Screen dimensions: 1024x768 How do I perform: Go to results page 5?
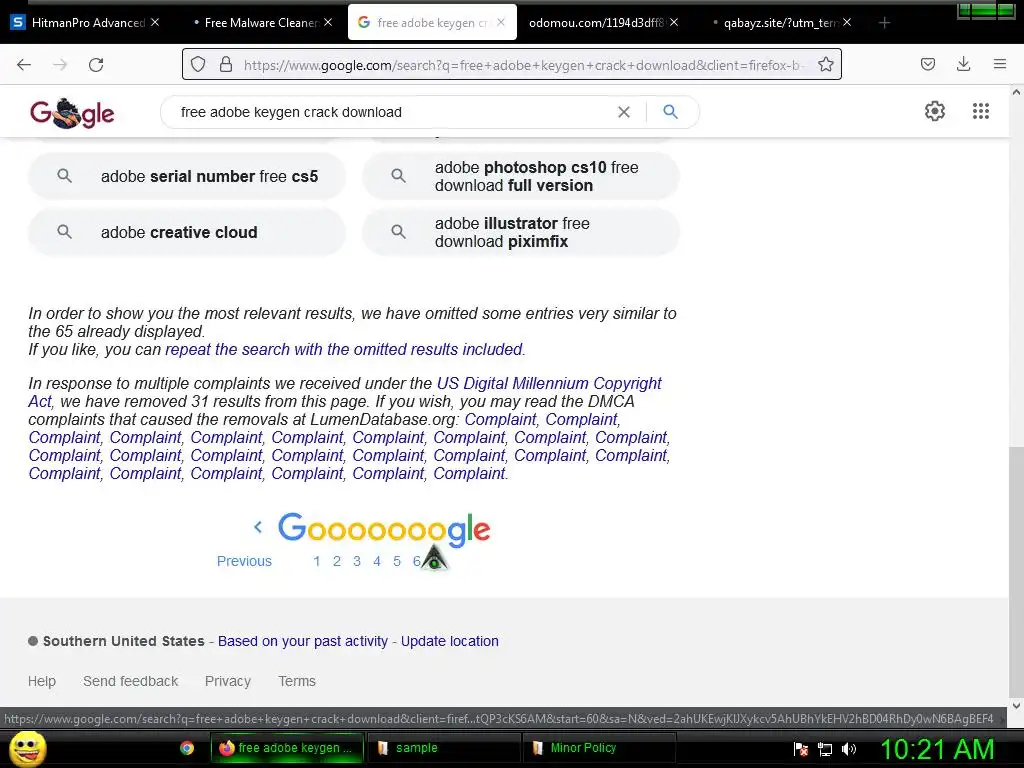(397, 561)
